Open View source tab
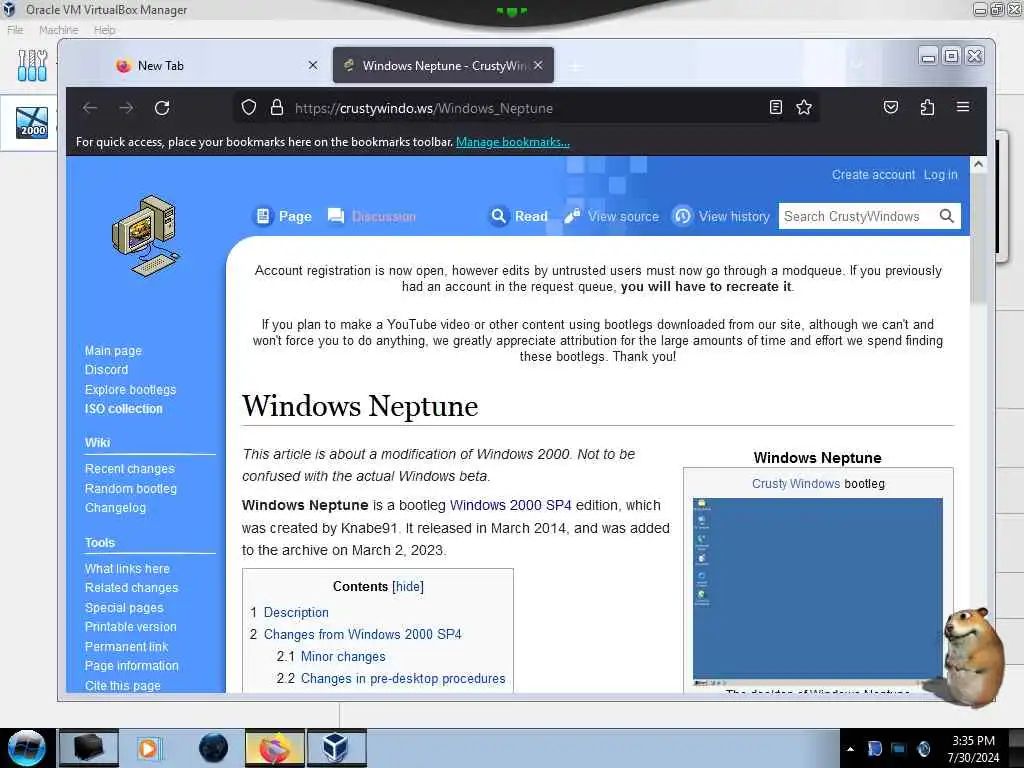Screen dimensions: 1024x768 (612, 216)
